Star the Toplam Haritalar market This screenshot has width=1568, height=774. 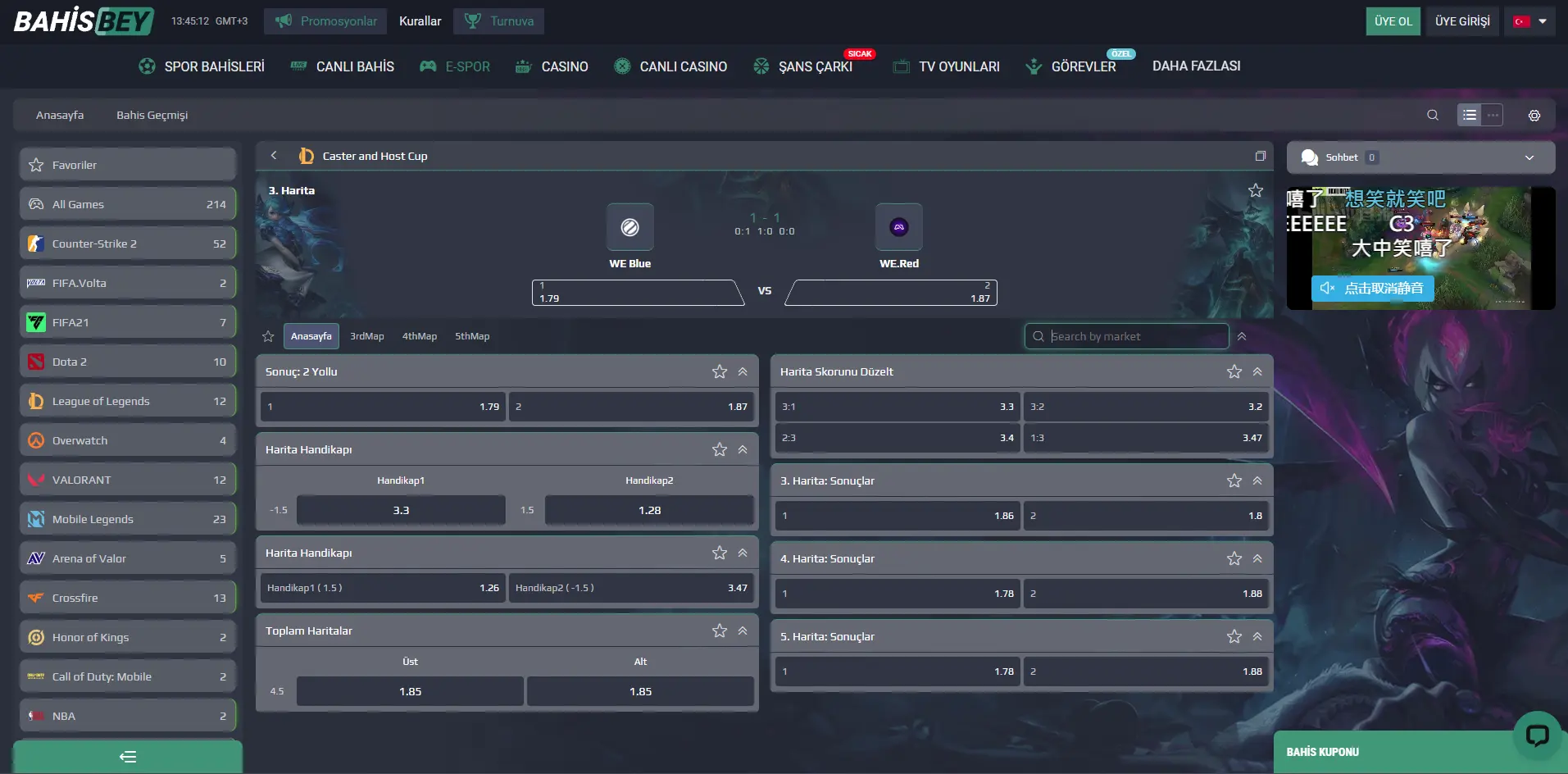[x=720, y=631]
